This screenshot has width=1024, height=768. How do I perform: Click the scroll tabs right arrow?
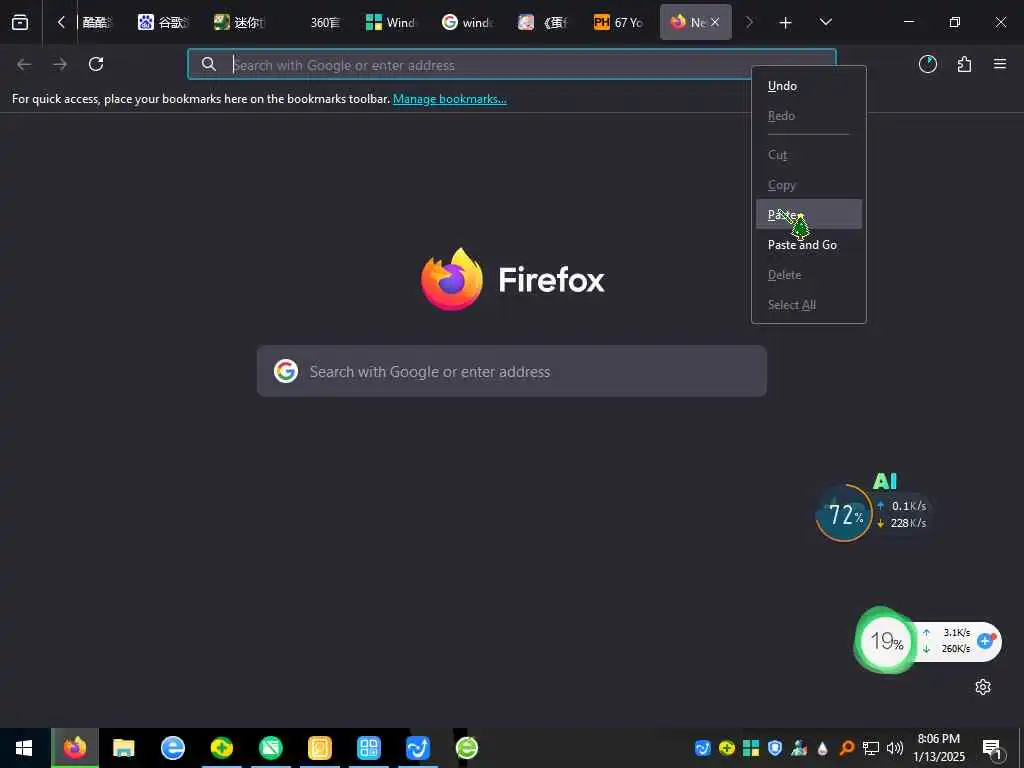point(749,22)
